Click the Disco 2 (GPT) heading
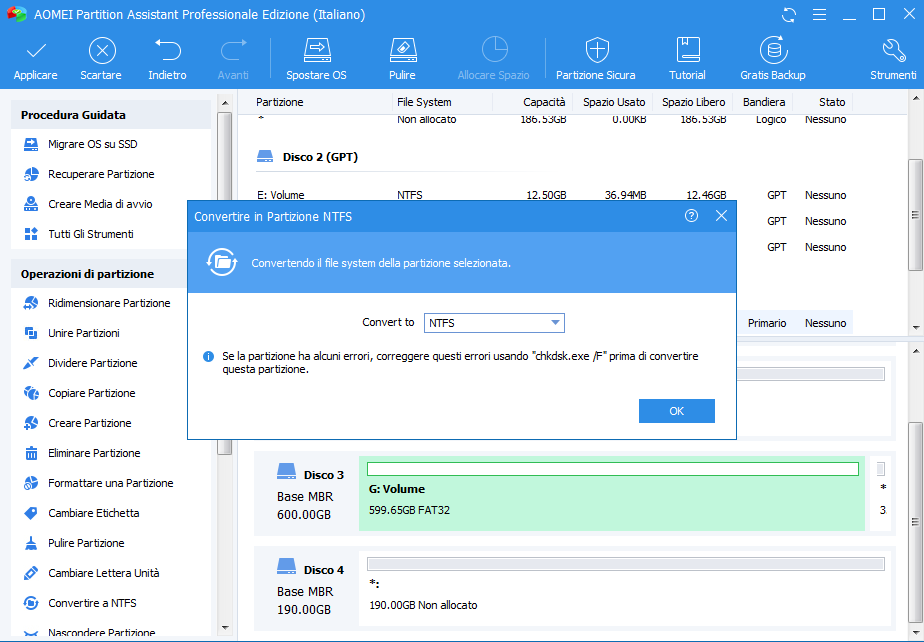Image resolution: width=924 pixels, height=642 pixels. tap(320, 157)
